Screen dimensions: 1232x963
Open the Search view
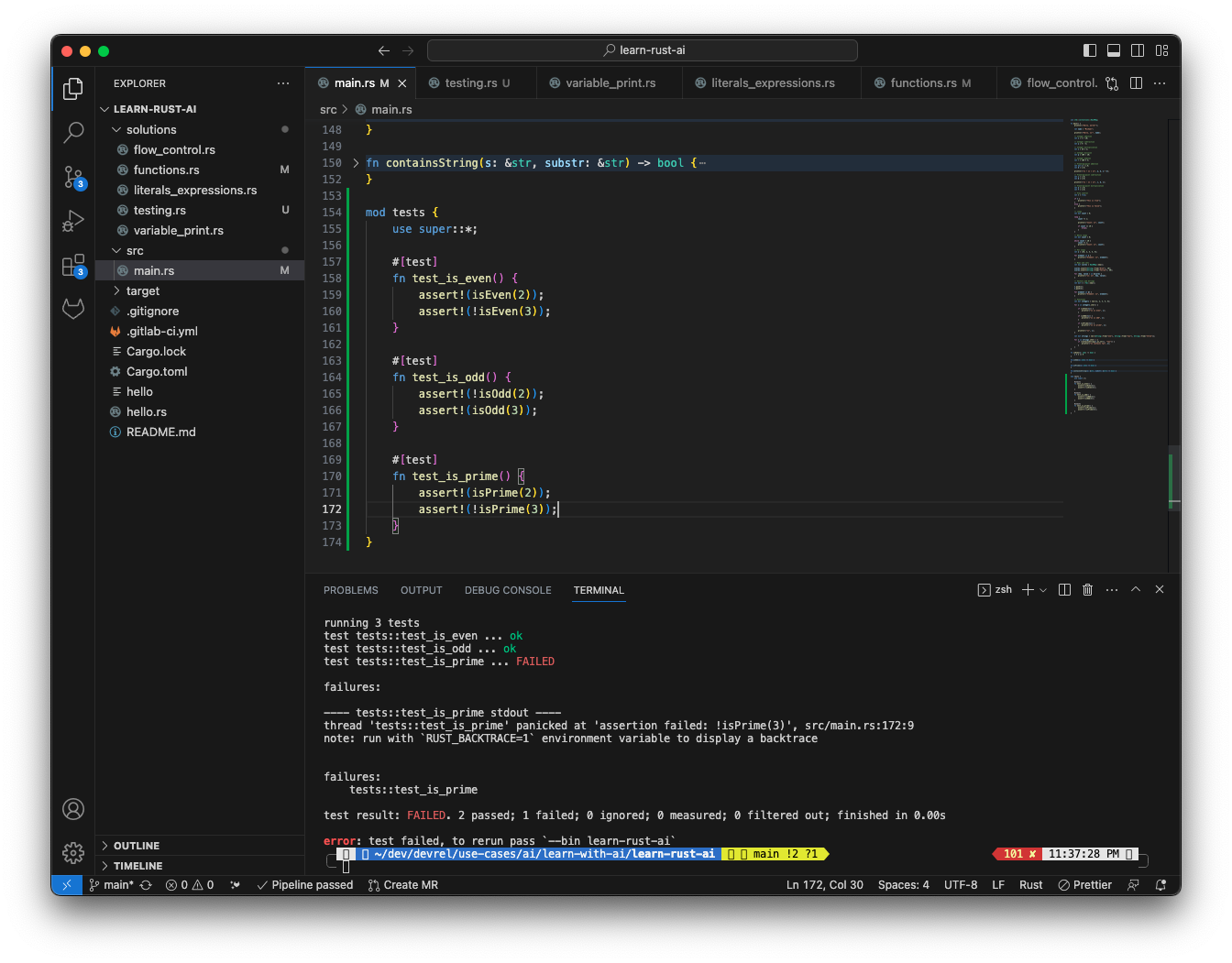73,133
